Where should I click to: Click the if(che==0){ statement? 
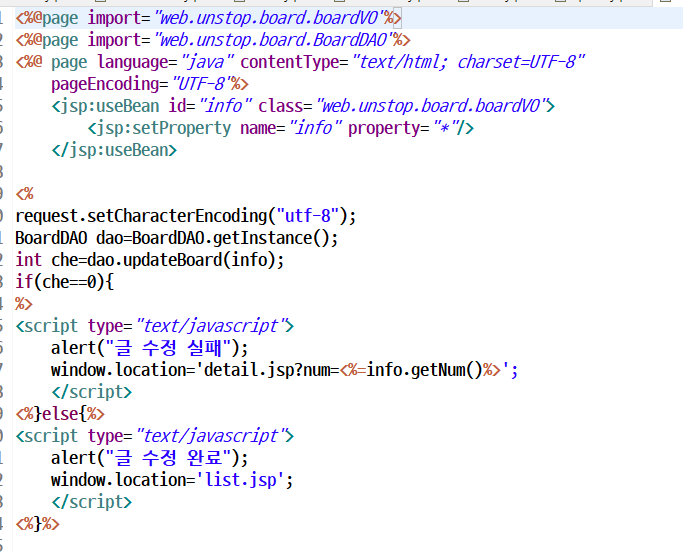coord(64,282)
